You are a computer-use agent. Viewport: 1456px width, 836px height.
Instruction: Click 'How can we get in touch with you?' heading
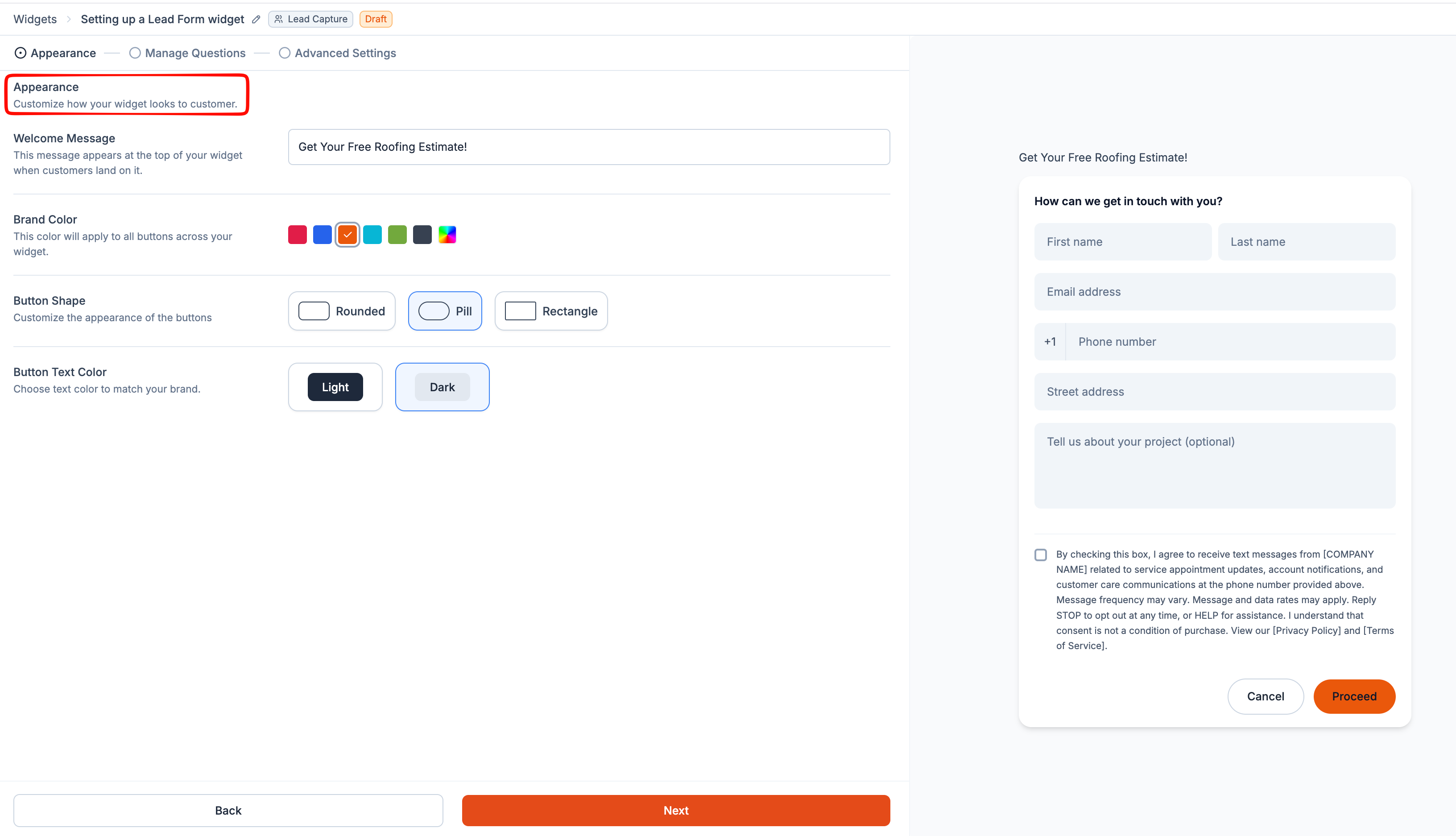point(1128,201)
